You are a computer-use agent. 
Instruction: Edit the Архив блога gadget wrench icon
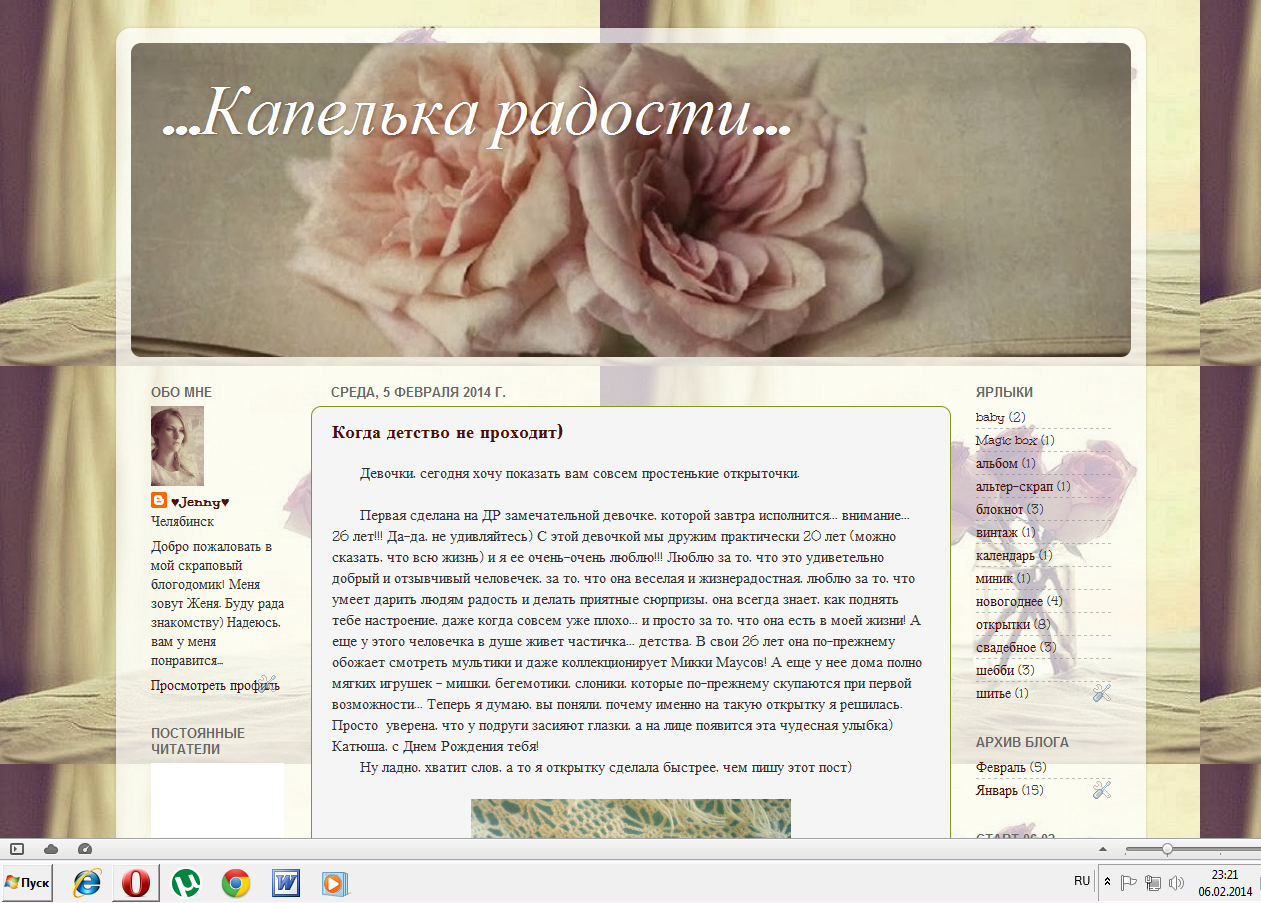coord(1102,790)
